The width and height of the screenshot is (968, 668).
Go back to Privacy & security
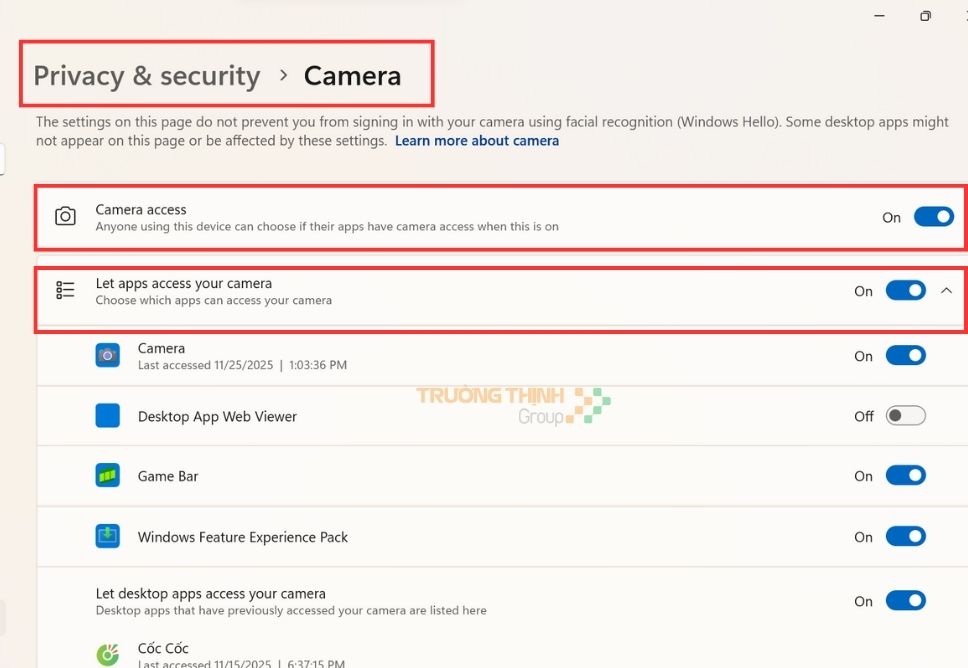[147, 76]
